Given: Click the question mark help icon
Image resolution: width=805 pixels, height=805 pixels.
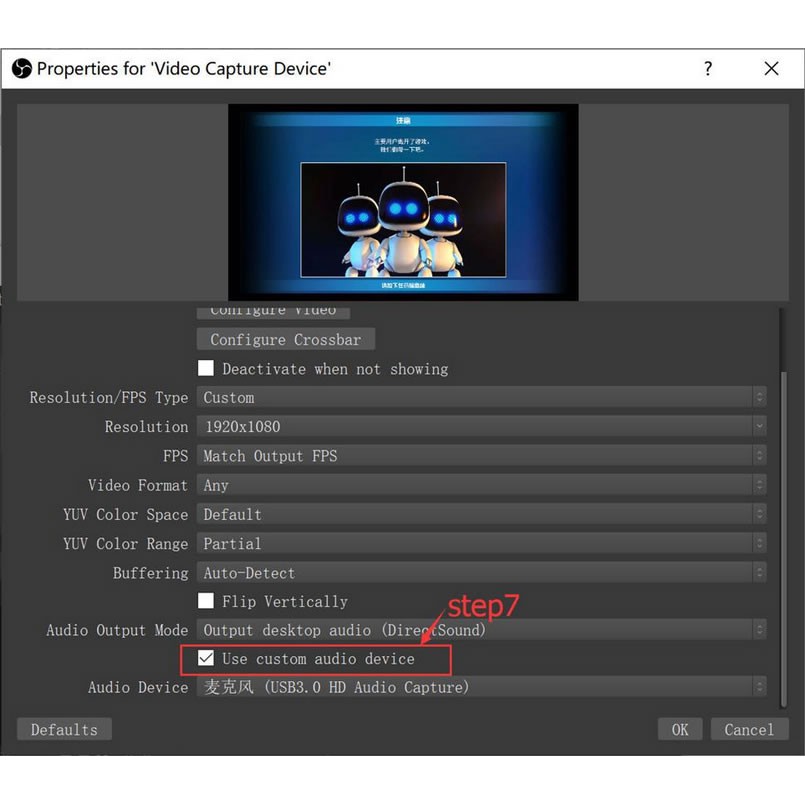Looking at the screenshot, I should point(708,69).
